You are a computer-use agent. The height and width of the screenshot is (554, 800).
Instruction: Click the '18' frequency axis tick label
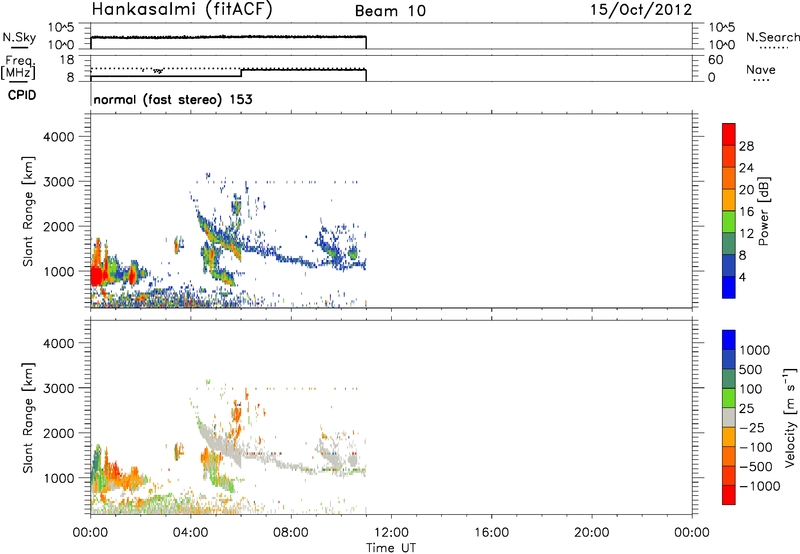[67, 60]
